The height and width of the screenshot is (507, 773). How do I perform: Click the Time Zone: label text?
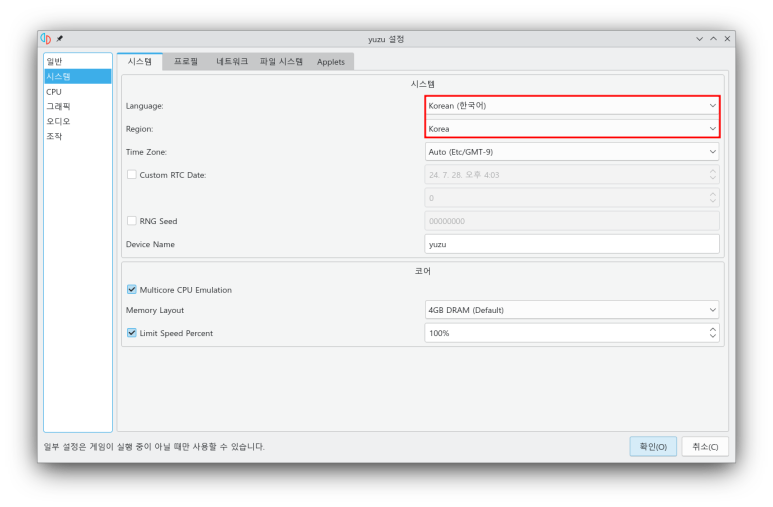point(146,152)
